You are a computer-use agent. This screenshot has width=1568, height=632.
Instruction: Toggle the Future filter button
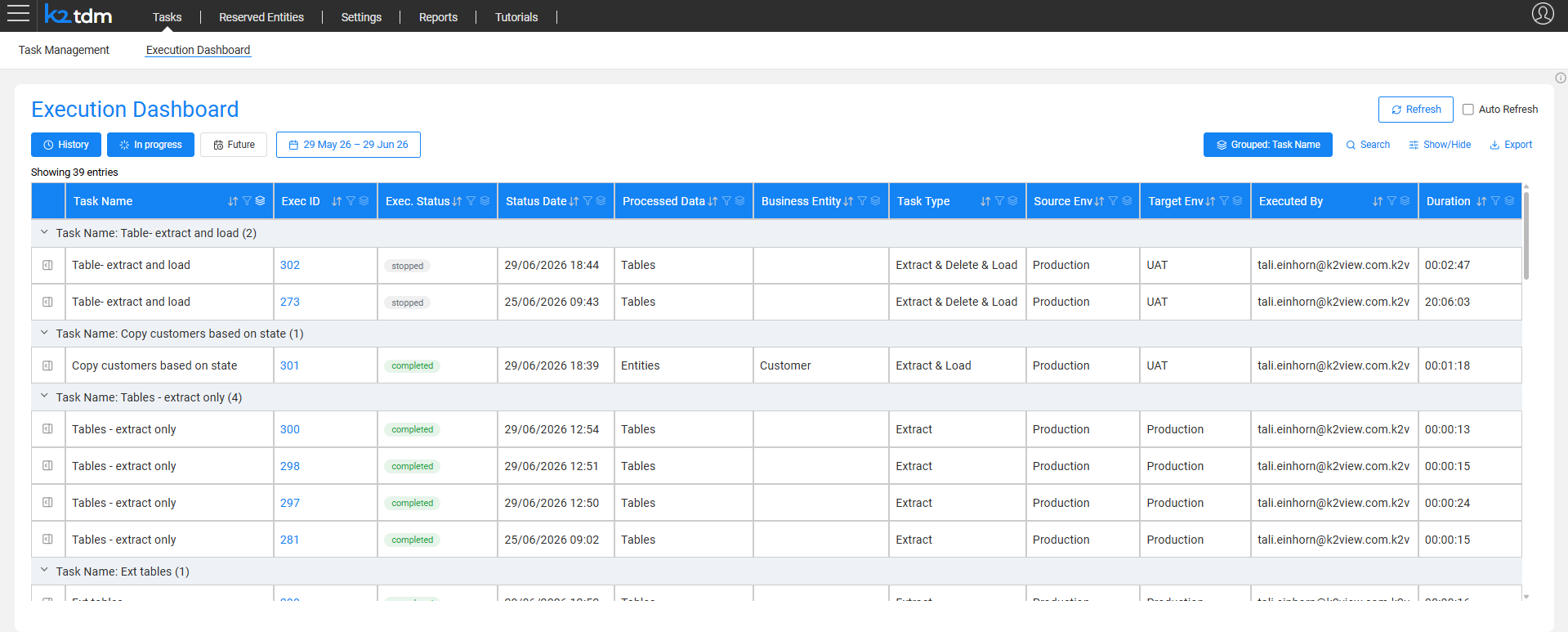234,145
